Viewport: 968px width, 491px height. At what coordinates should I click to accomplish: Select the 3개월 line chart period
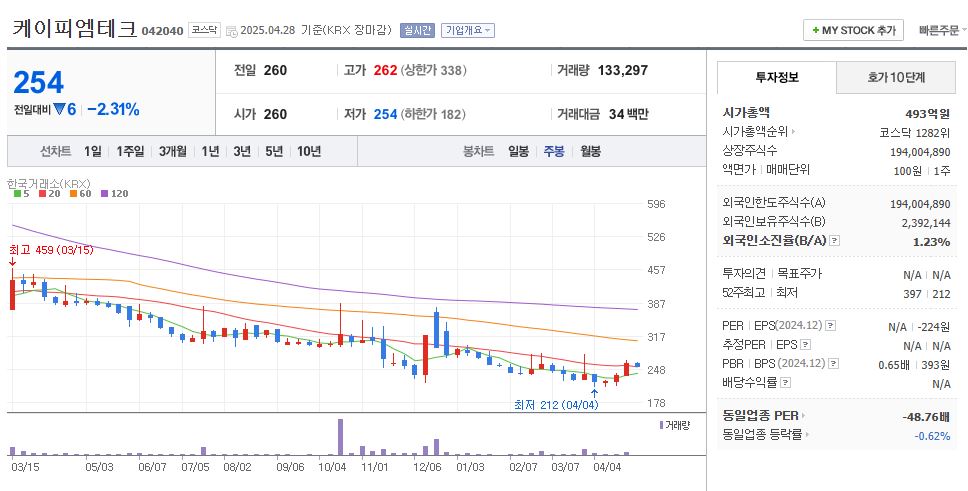click(172, 151)
